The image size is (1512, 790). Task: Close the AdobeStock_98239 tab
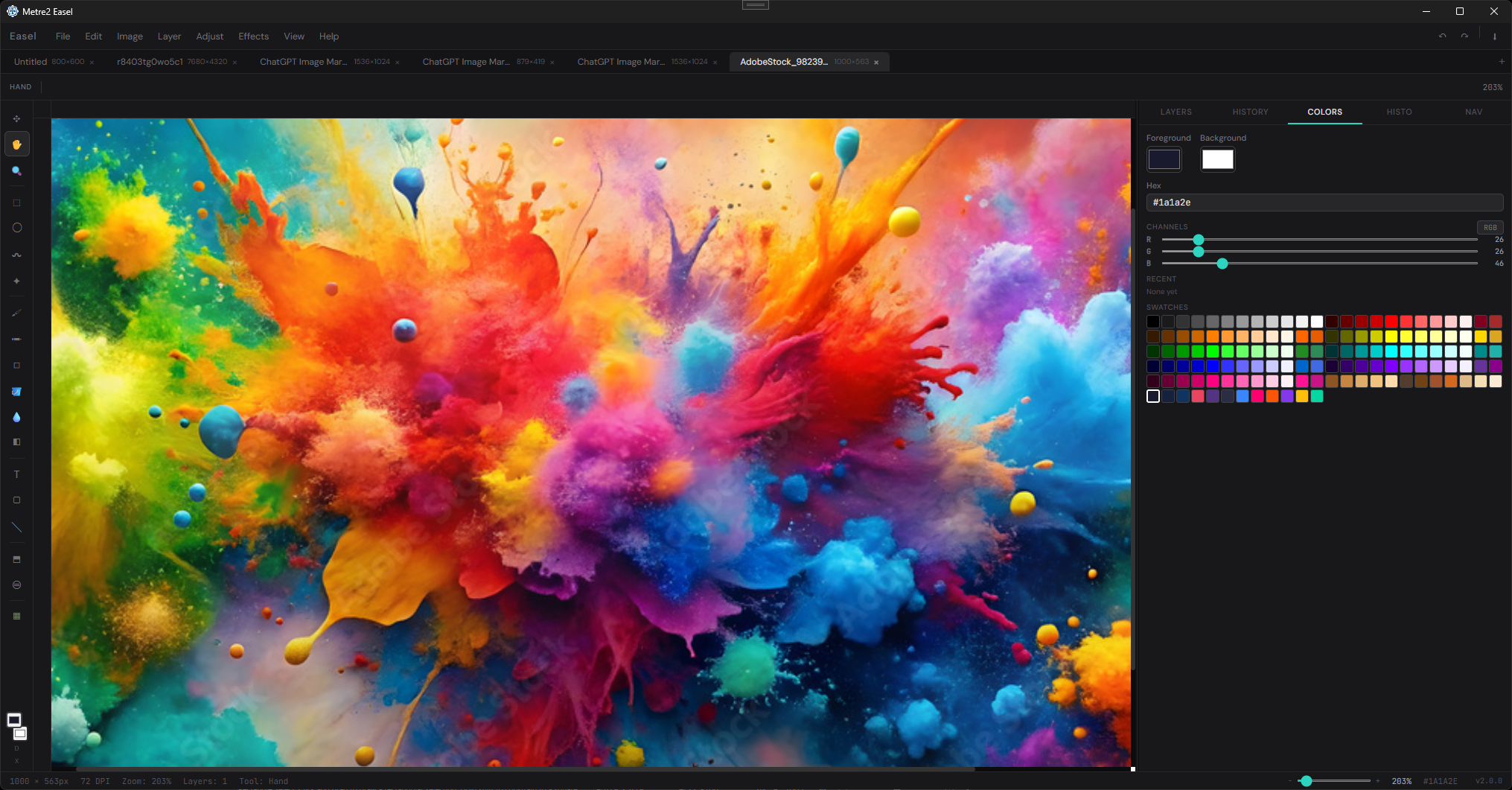pyautogui.click(x=876, y=63)
